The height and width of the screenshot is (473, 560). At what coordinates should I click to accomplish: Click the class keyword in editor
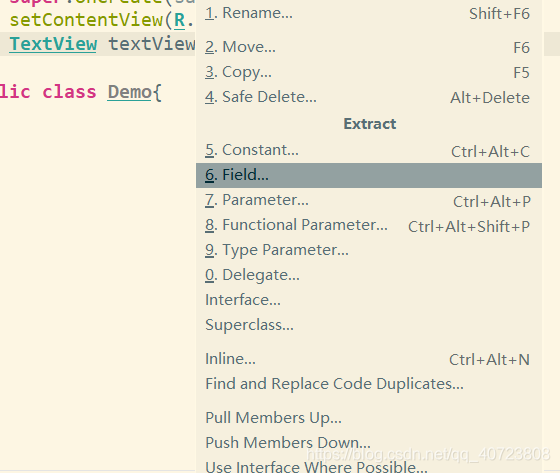point(69,92)
